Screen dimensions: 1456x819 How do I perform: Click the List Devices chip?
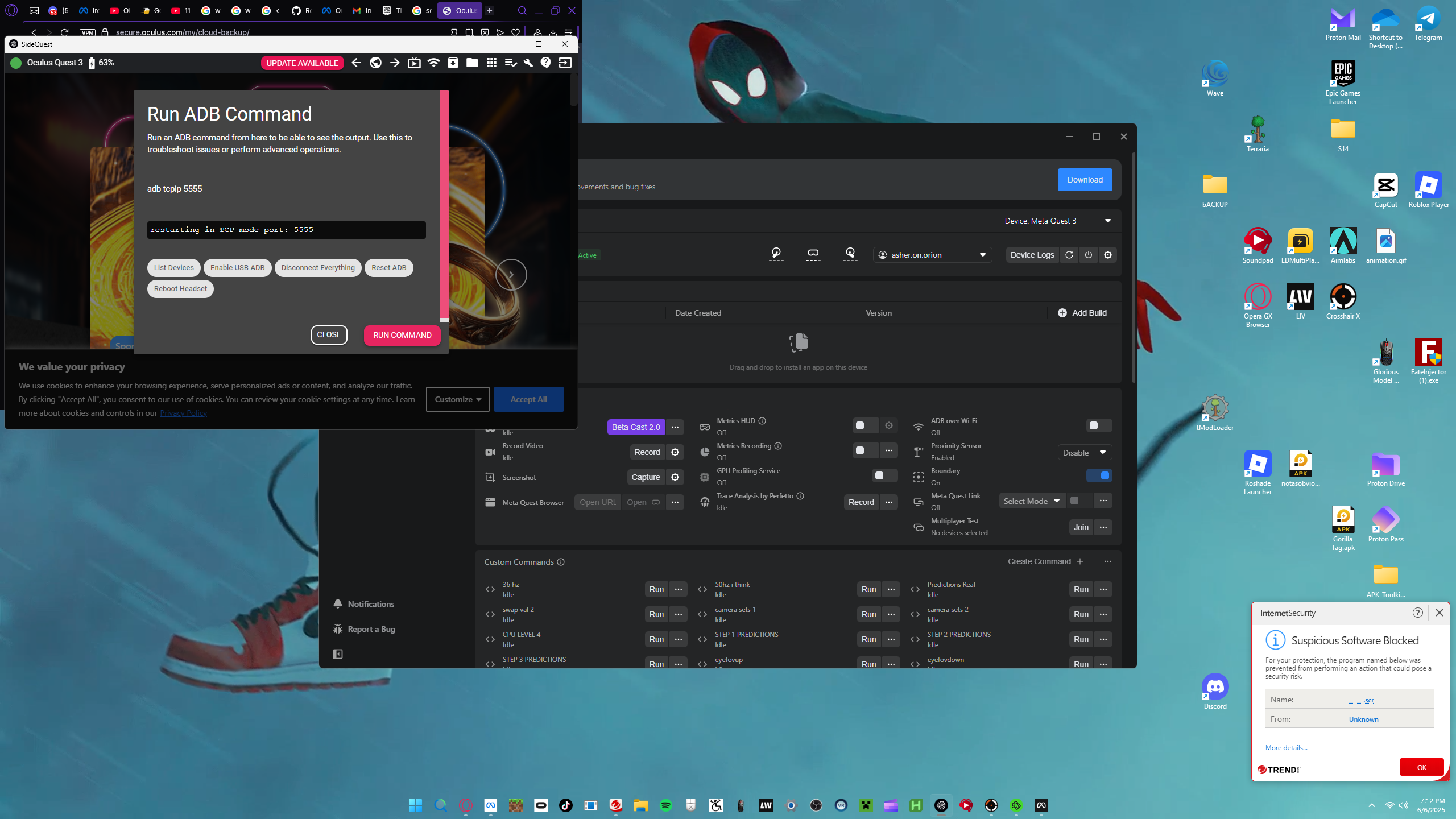click(x=173, y=268)
